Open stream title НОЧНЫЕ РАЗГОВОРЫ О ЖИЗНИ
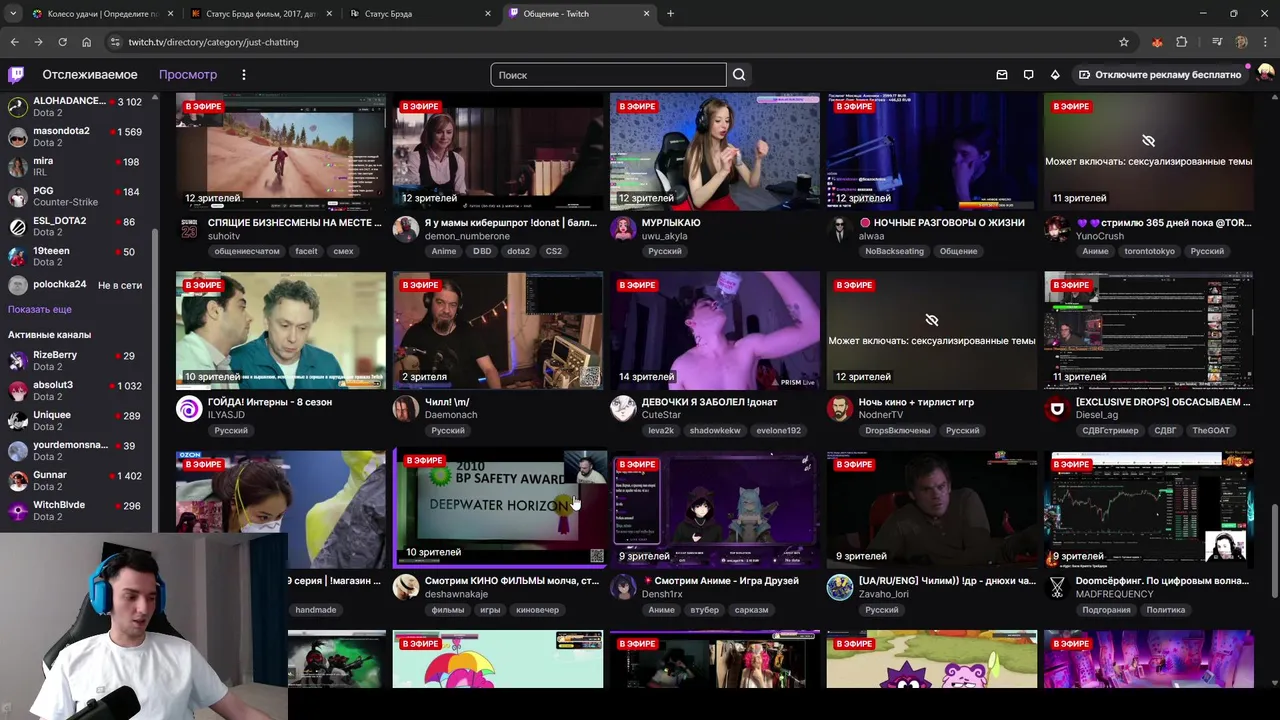The width and height of the screenshot is (1280, 720). pyautogui.click(x=942, y=223)
